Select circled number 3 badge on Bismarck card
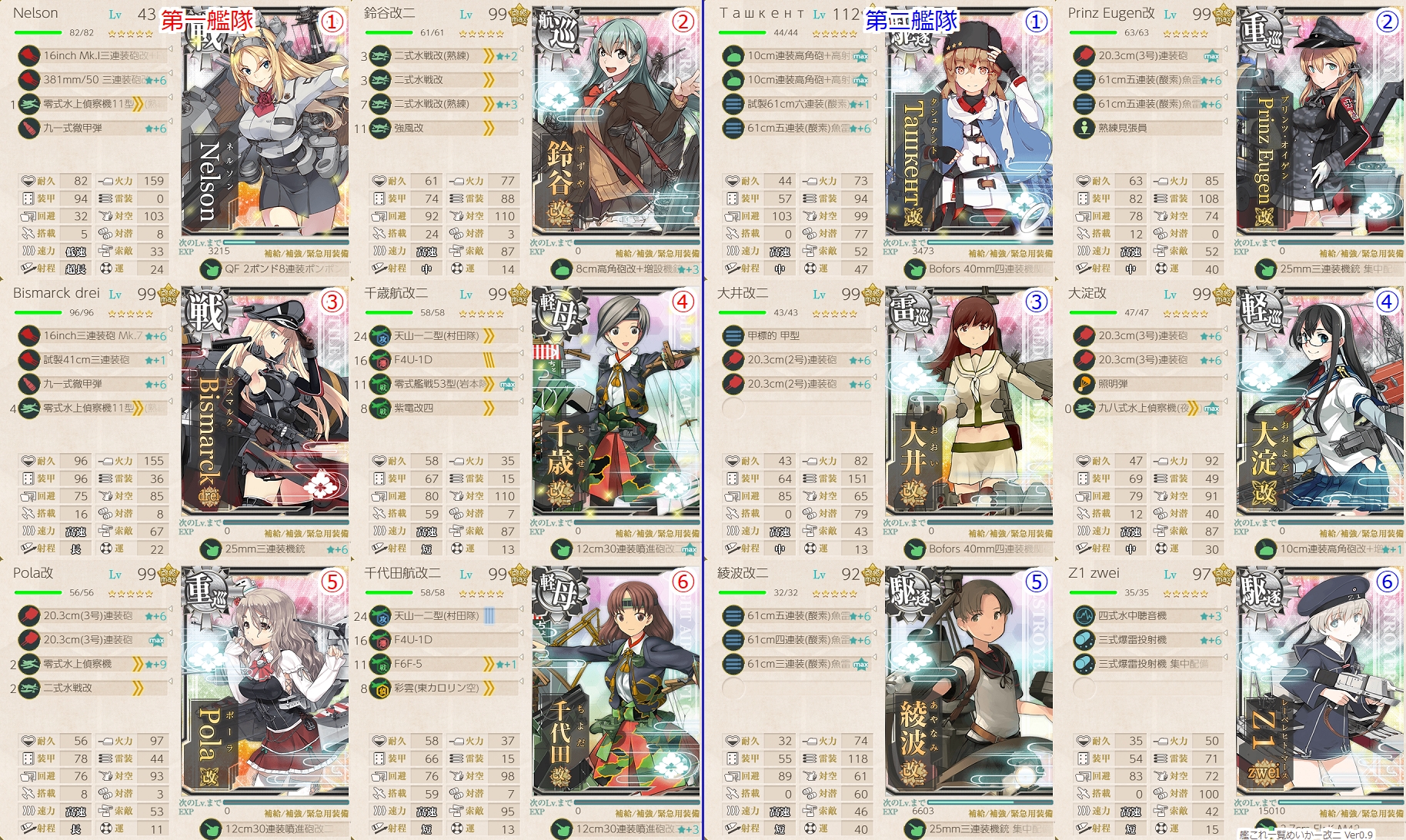The height and width of the screenshot is (840, 1406). (332, 302)
